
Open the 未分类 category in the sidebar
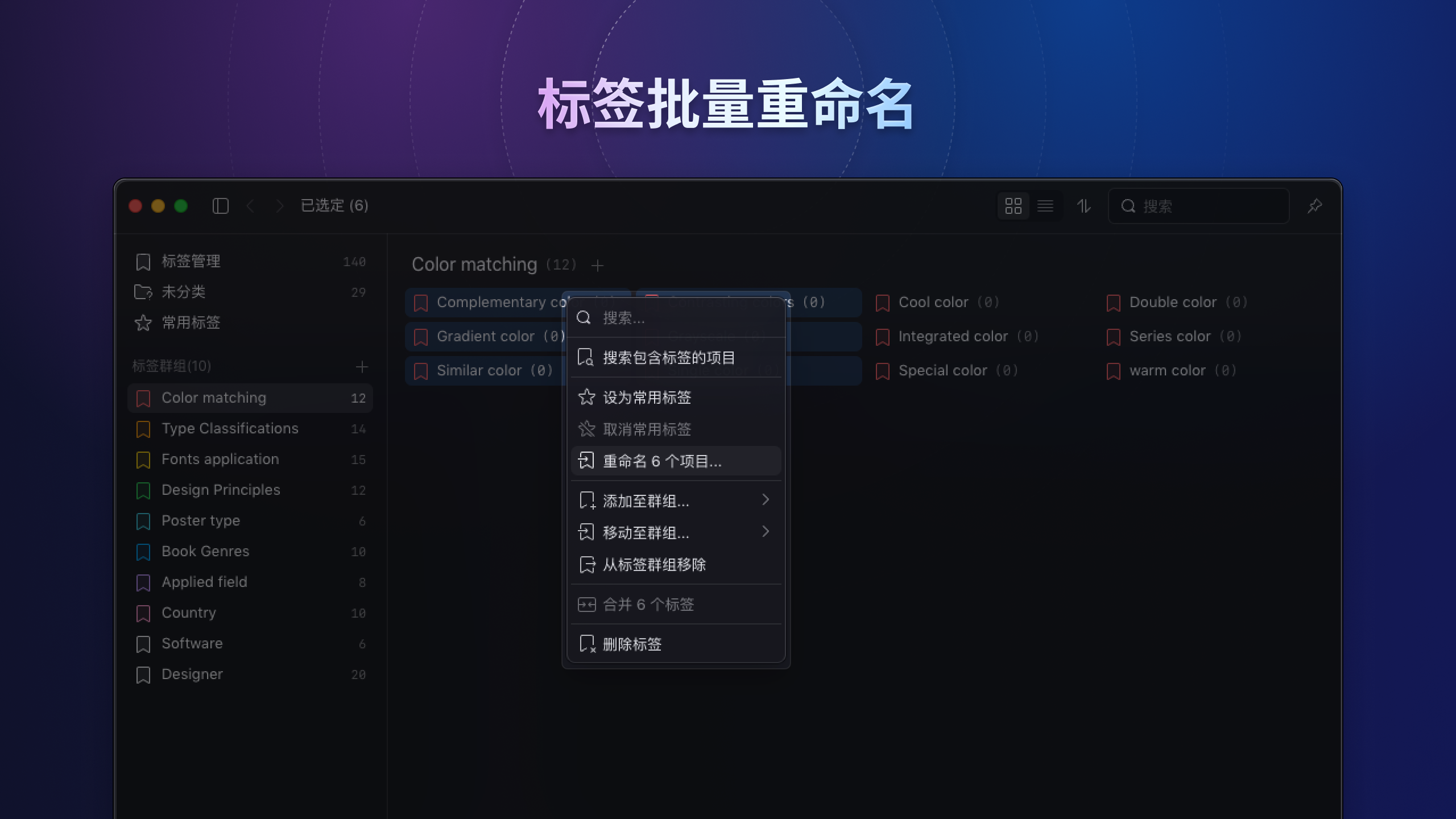click(183, 292)
